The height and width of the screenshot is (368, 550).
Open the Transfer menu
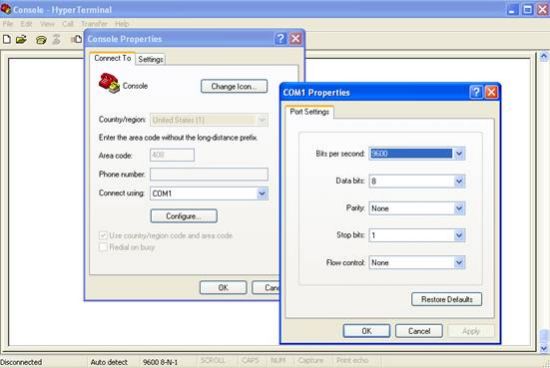[x=94, y=24]
